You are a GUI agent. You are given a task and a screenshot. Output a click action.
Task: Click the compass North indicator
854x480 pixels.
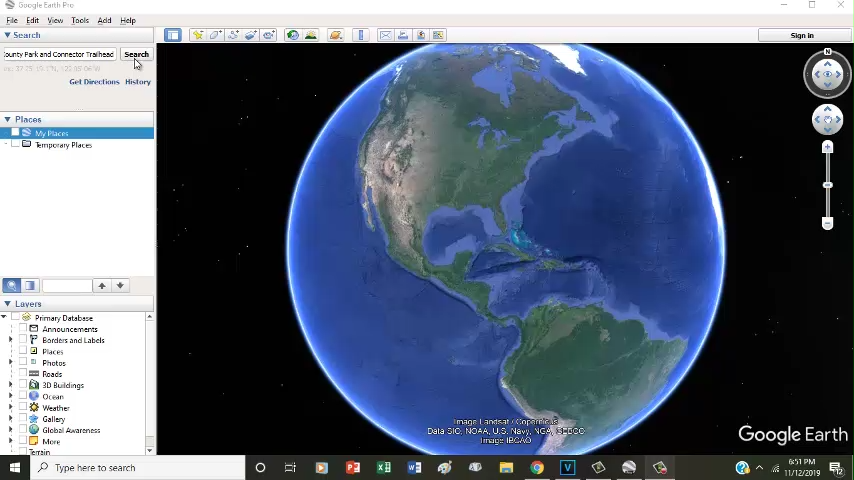[x=827, y=52]
